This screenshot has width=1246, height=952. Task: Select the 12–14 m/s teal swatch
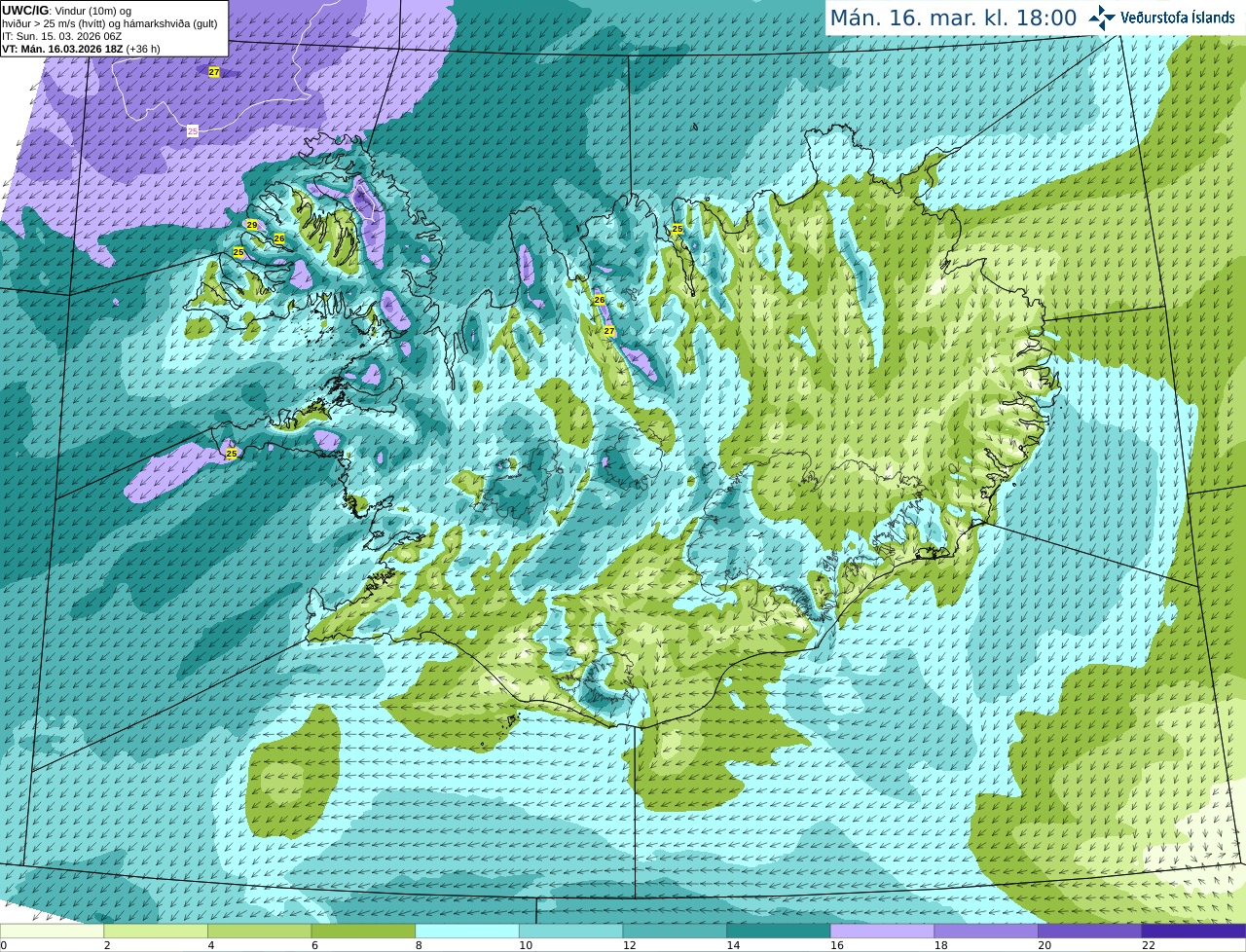[x=675, y=931]
